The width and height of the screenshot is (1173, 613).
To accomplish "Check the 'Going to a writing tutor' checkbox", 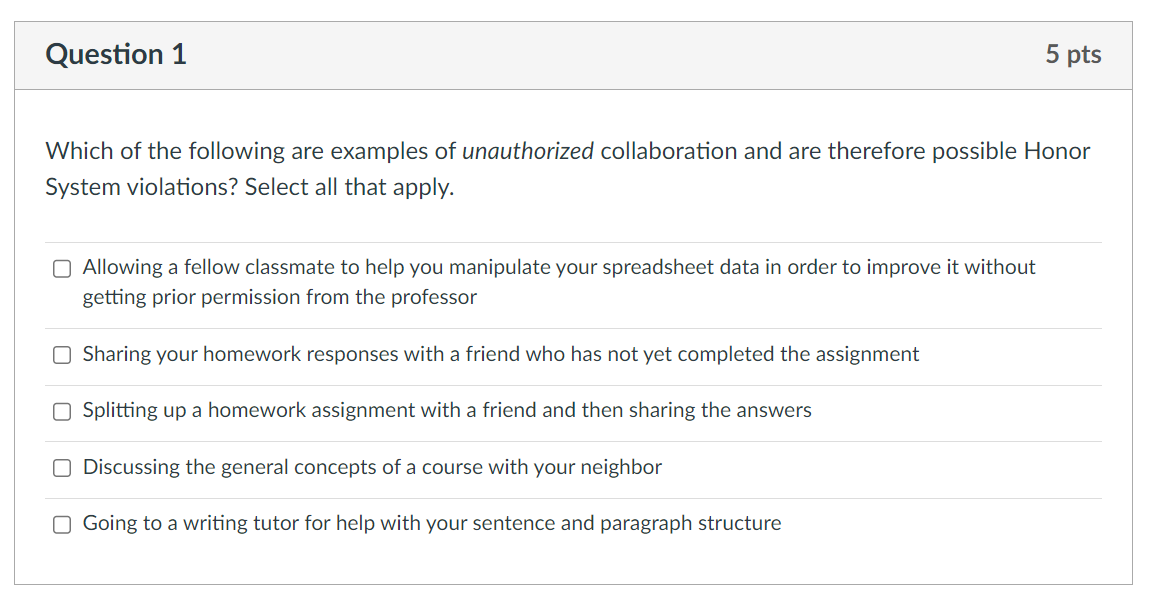I will coord(61,523).
